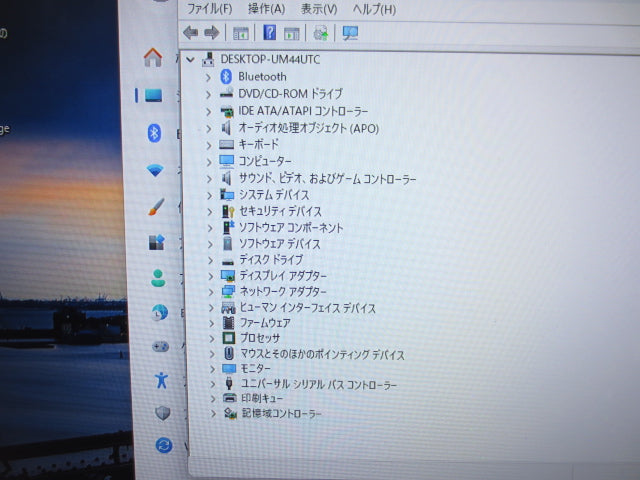Select サウンド、ビデオ、およびゲーム コントローラー item
This screenshot has width=640, height=480.
pyautogui.click(x=327, y=178)
